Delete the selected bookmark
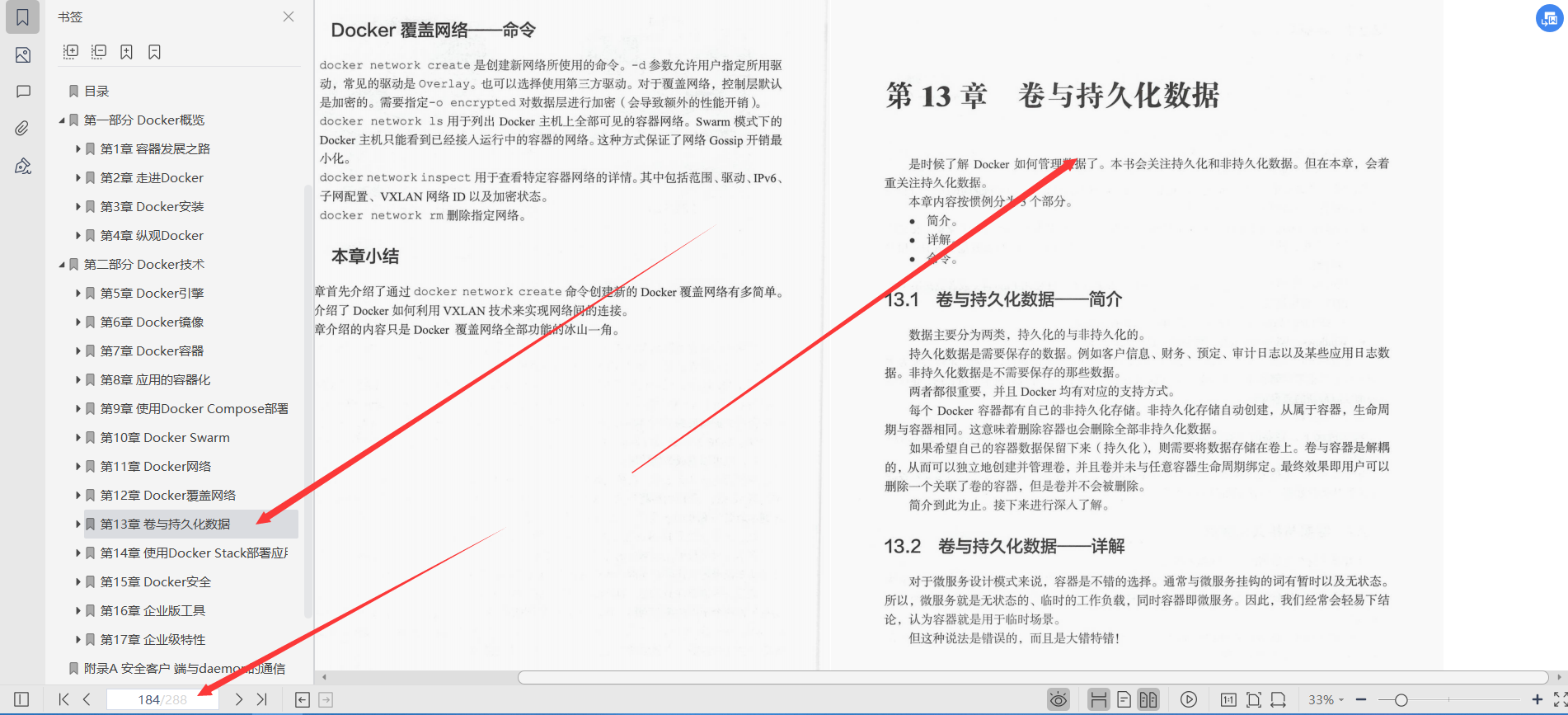 click(x=154, y=52)
